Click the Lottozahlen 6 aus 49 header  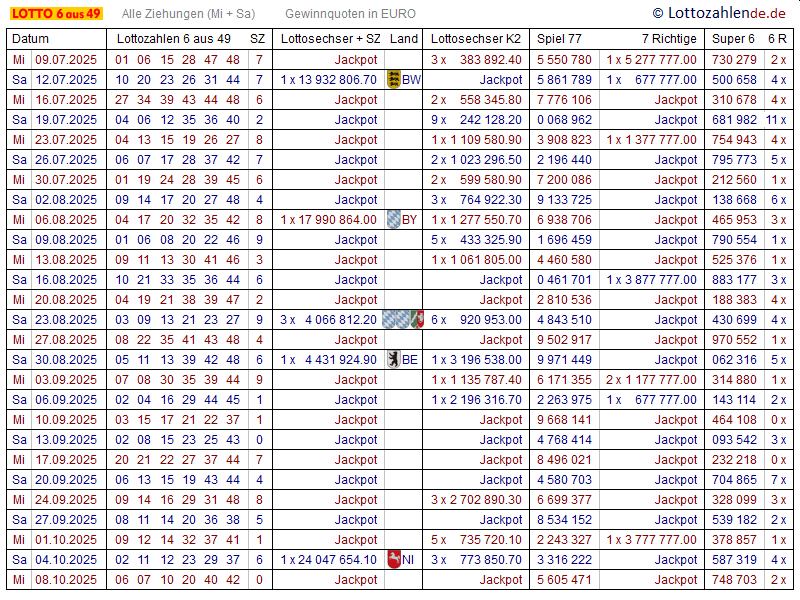click(x=174, y=39)
